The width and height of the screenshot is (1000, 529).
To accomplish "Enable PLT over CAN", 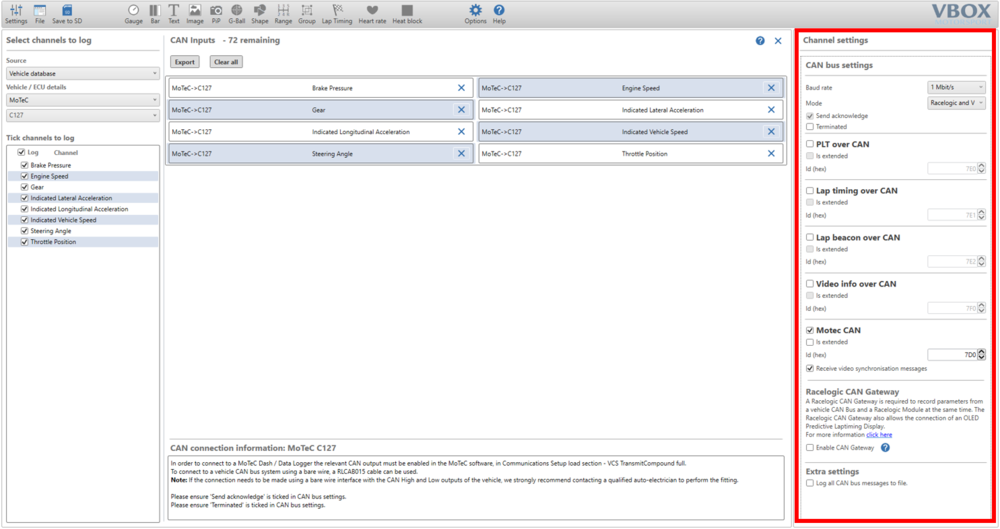I will pos(810,144).
